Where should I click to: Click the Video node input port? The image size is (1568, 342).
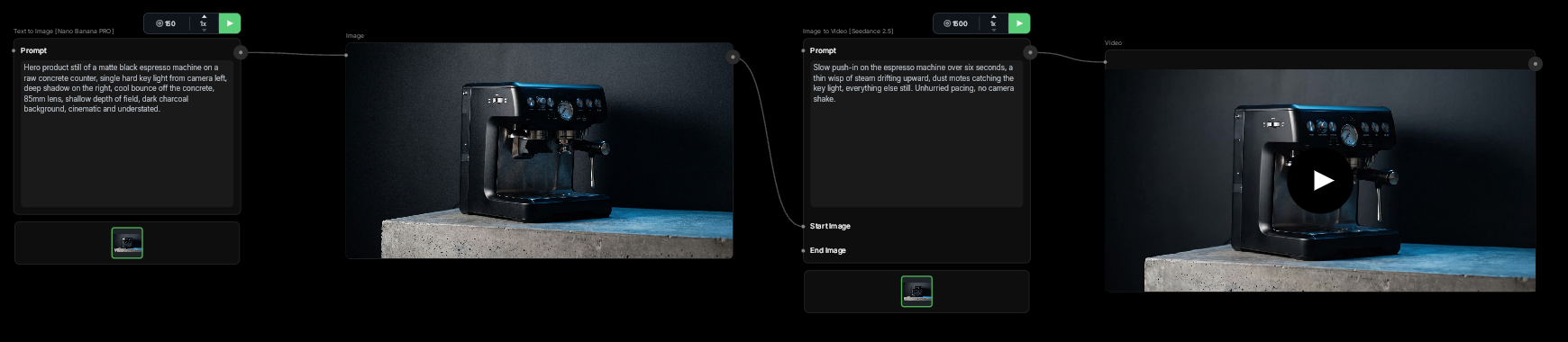tap(1106, 62)
